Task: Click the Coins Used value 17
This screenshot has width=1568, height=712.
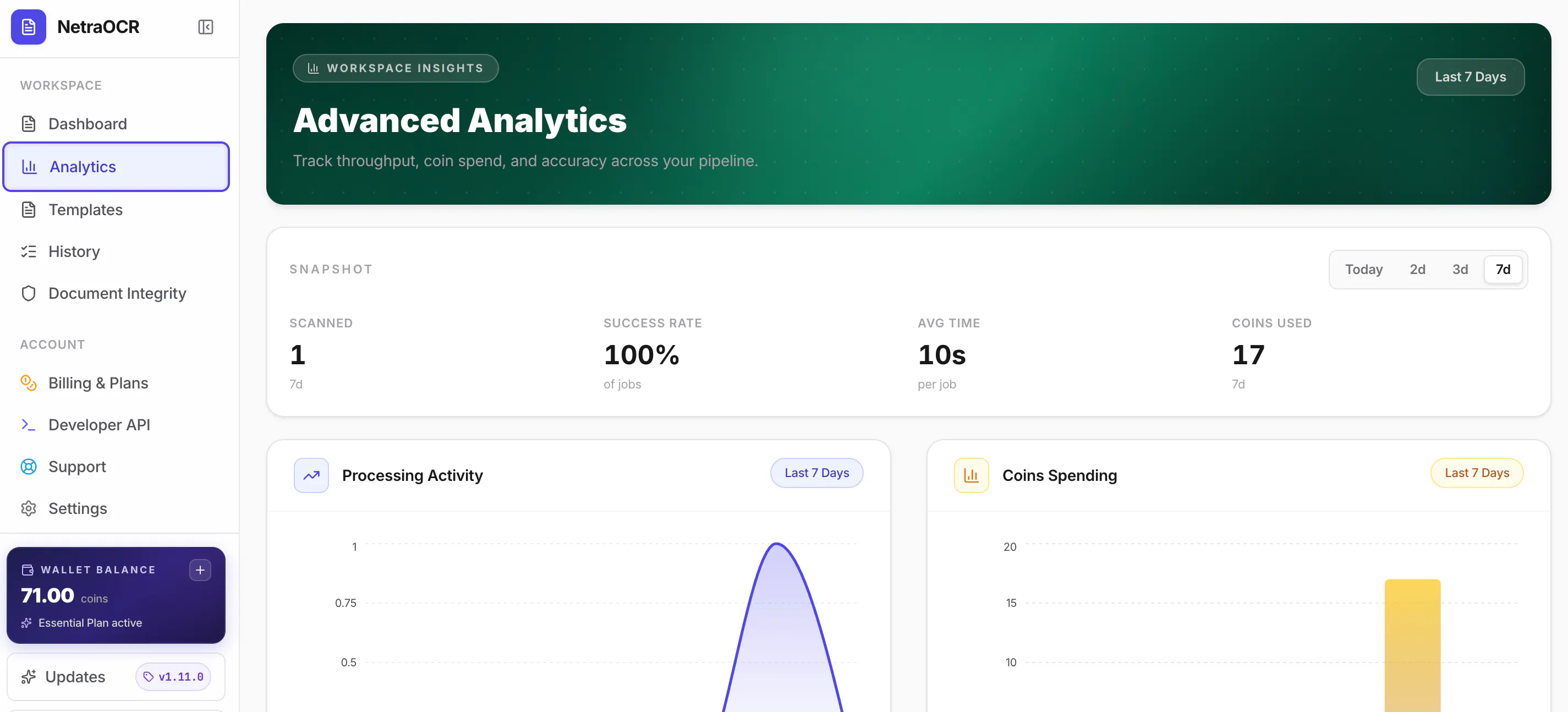Action: tap(1248, 354)
